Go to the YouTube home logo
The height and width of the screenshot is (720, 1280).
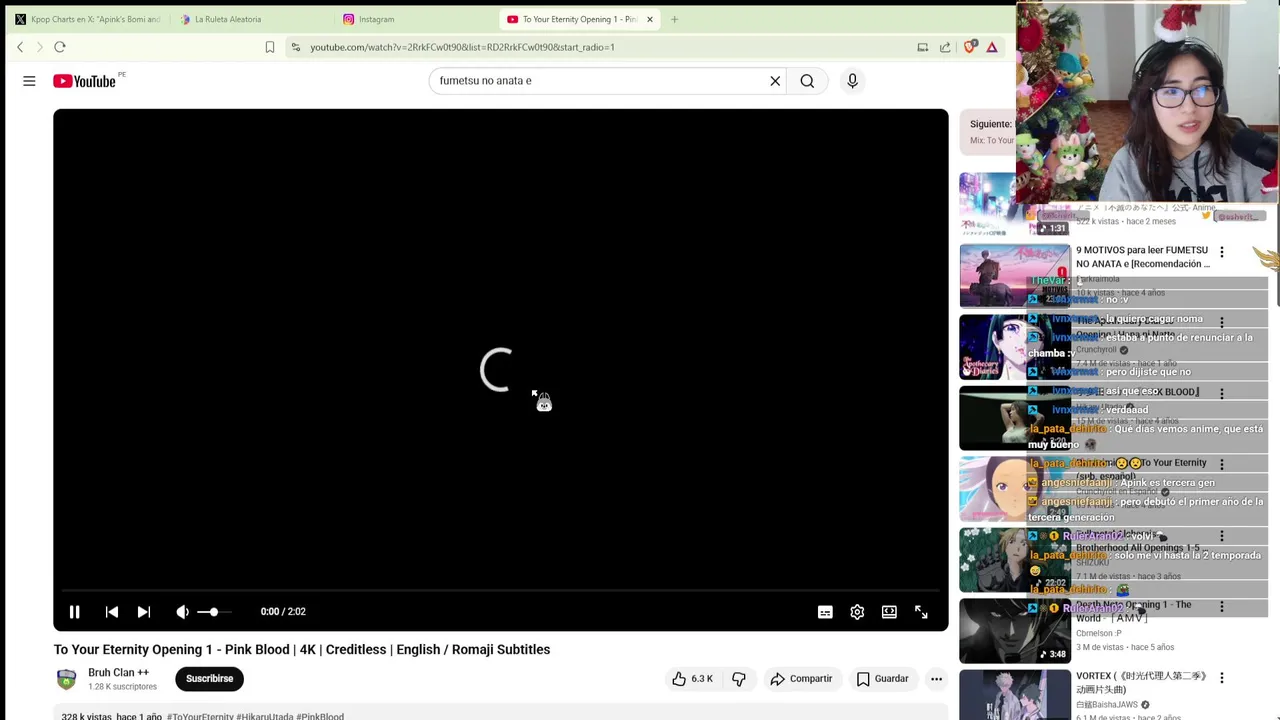coord(84,81)
